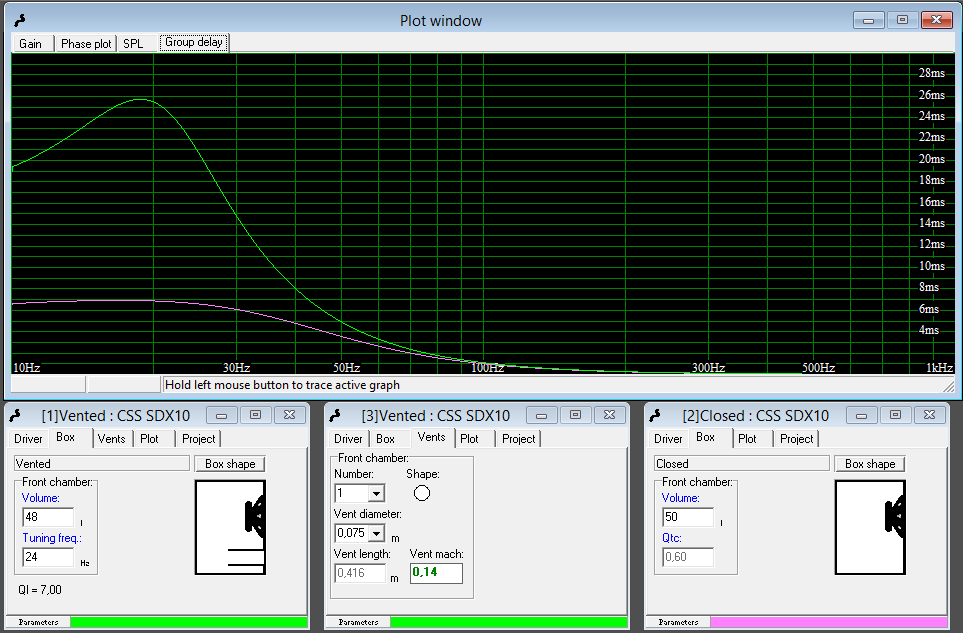This screenshot has height=633, width=963.
Task: Switch to the Gain plot tab
Action: coord(31,44)
